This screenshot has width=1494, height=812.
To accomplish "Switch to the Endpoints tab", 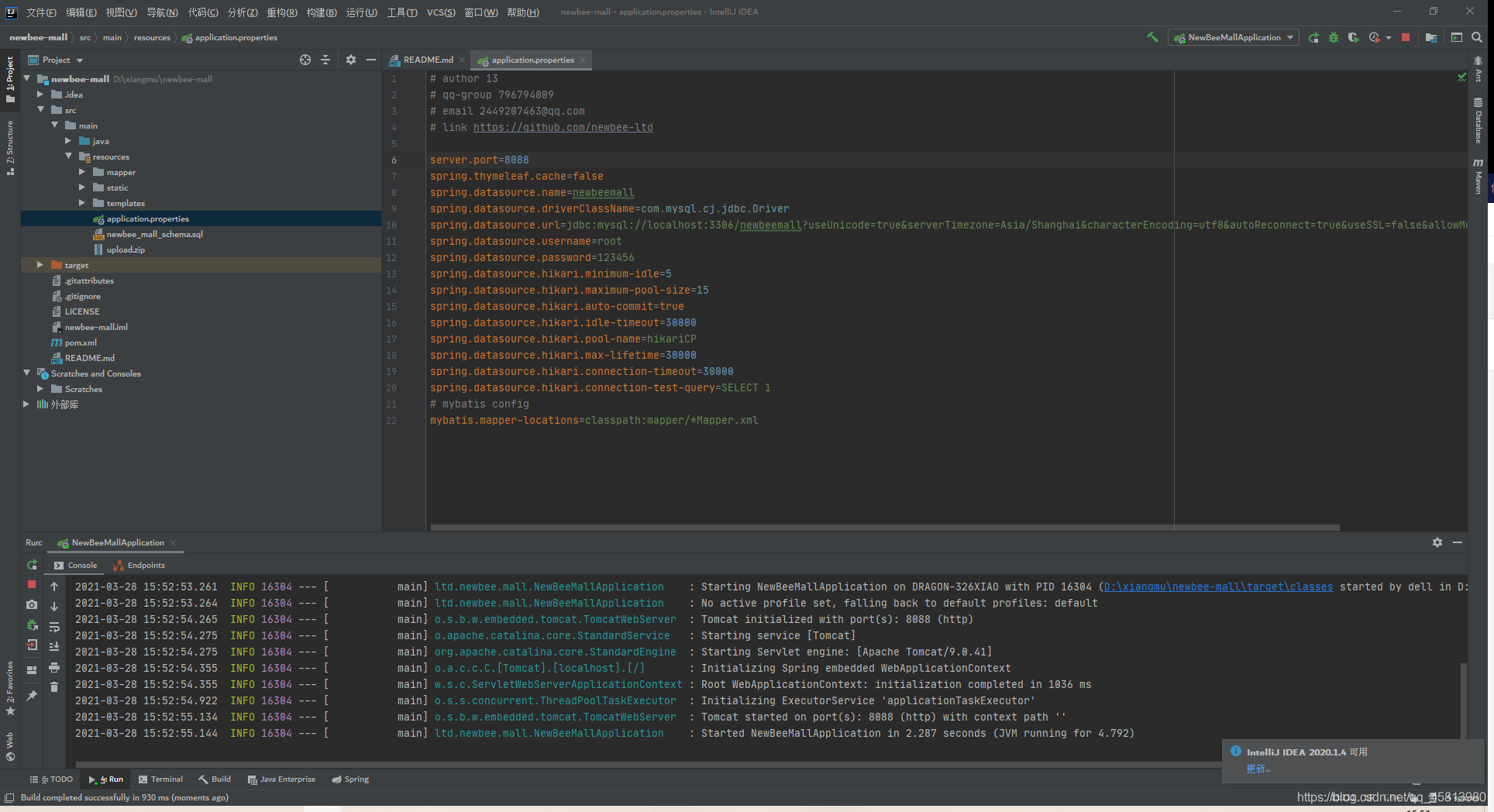I will [x=139, y=565].
